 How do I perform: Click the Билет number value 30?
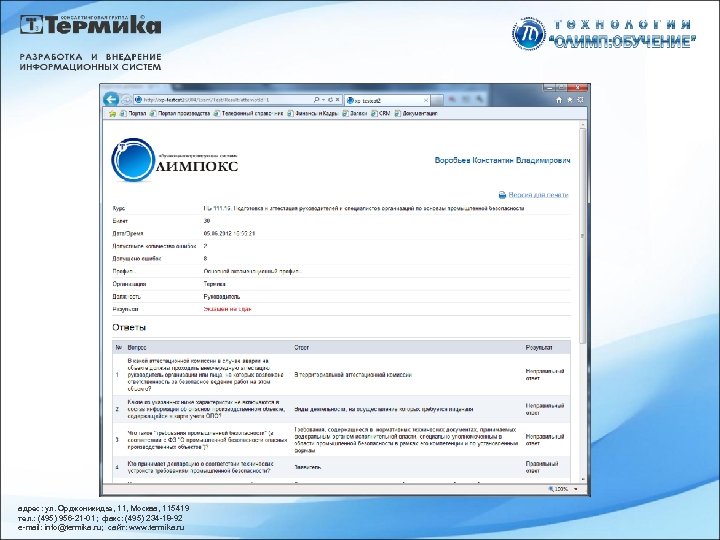(x=207, y=221)
